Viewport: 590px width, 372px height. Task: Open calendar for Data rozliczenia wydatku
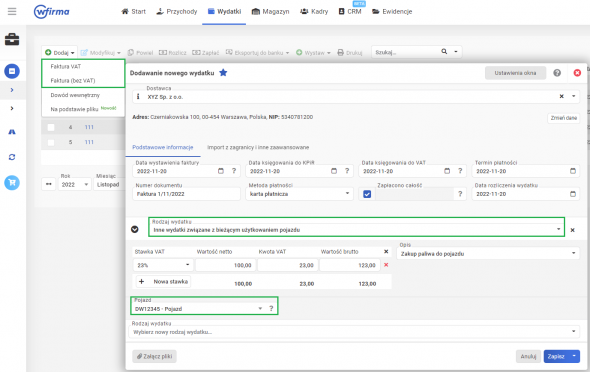click(573, 194)
